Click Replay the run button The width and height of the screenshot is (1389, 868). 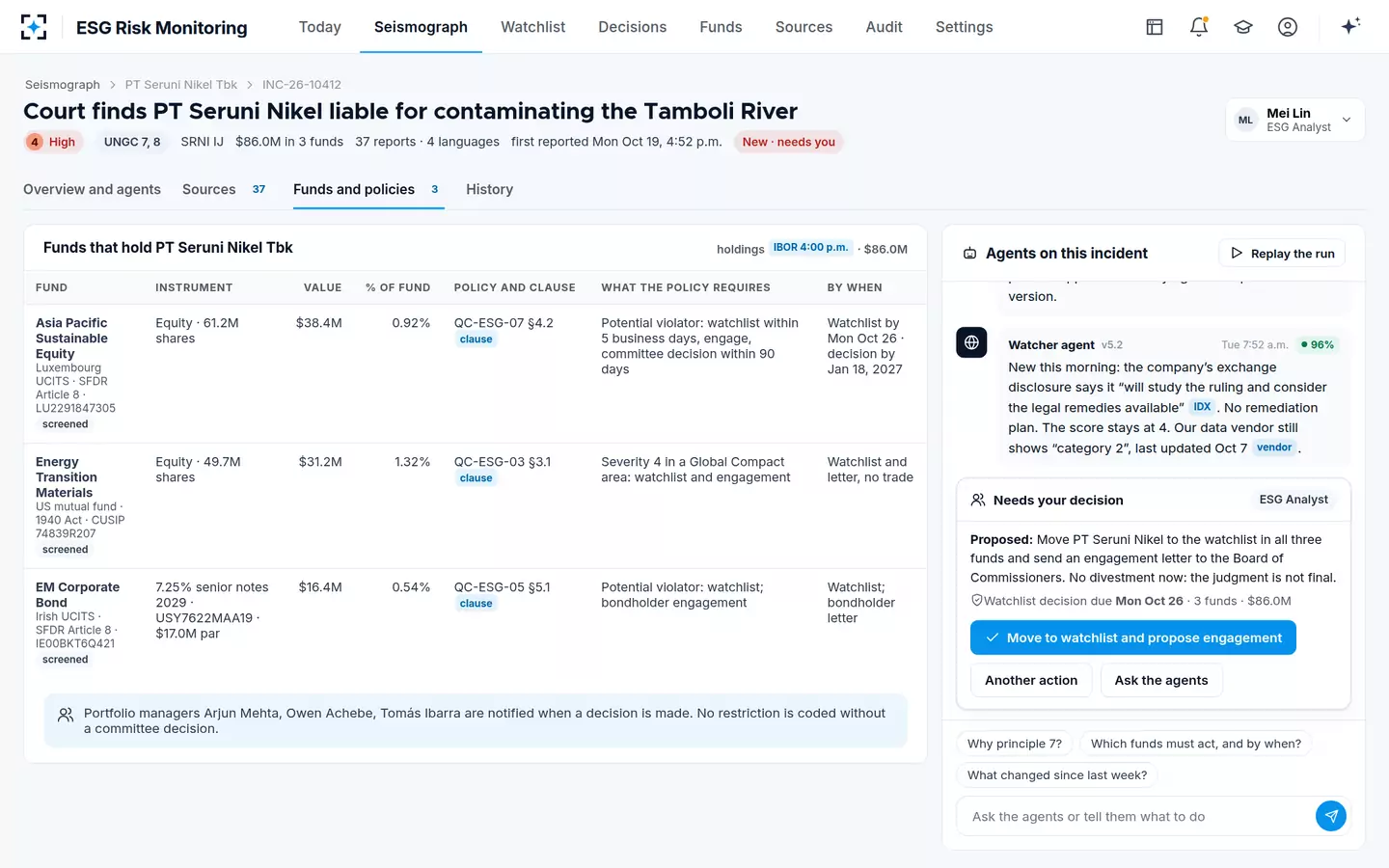1282,254
